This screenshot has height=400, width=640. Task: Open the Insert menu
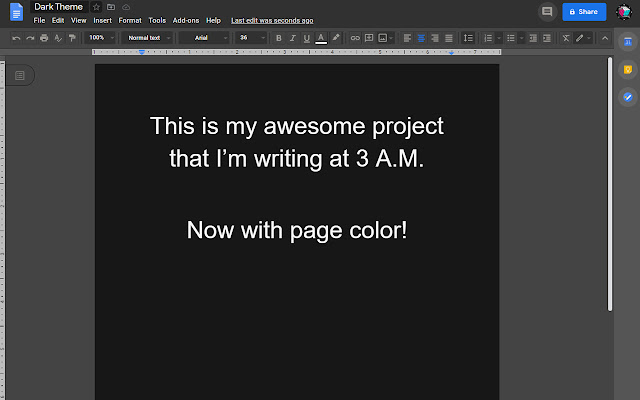(102, 20)
